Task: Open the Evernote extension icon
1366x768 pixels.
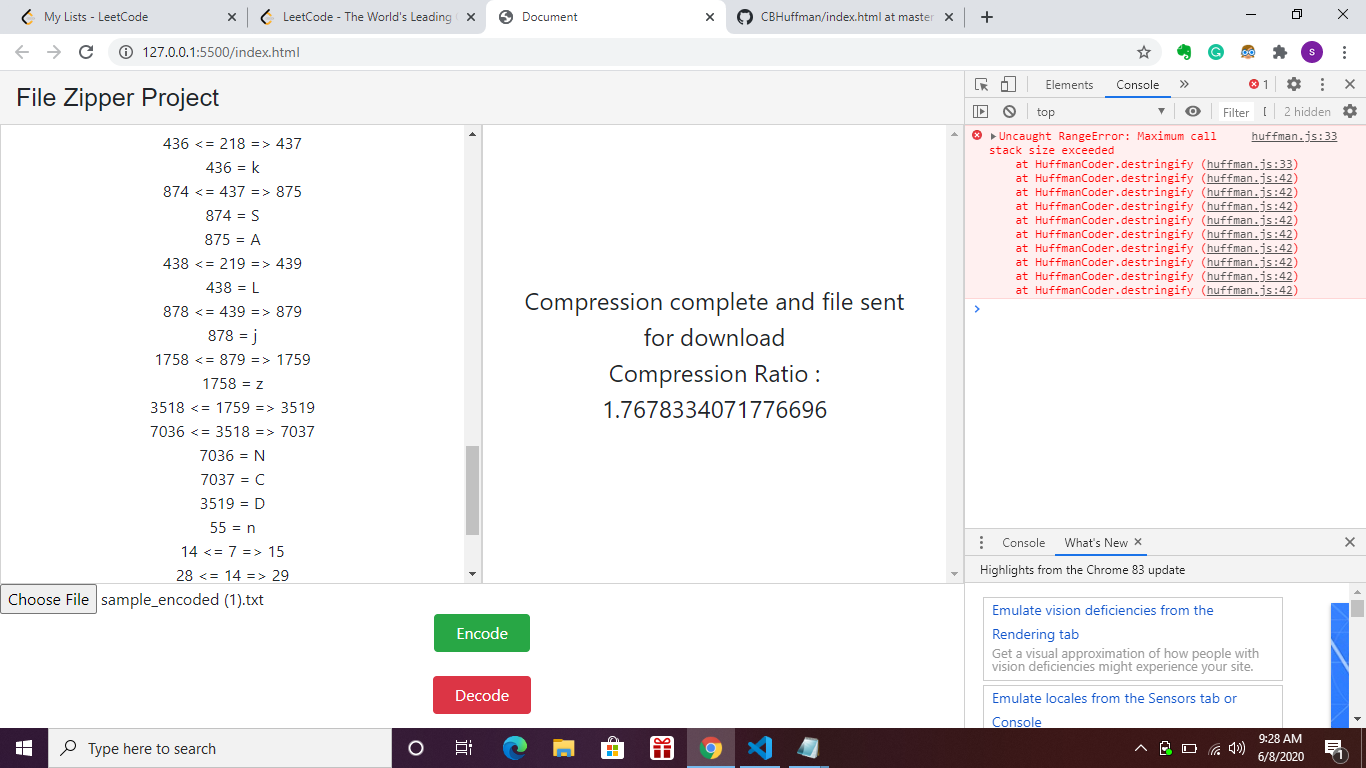Action: tap(1184, 52)
